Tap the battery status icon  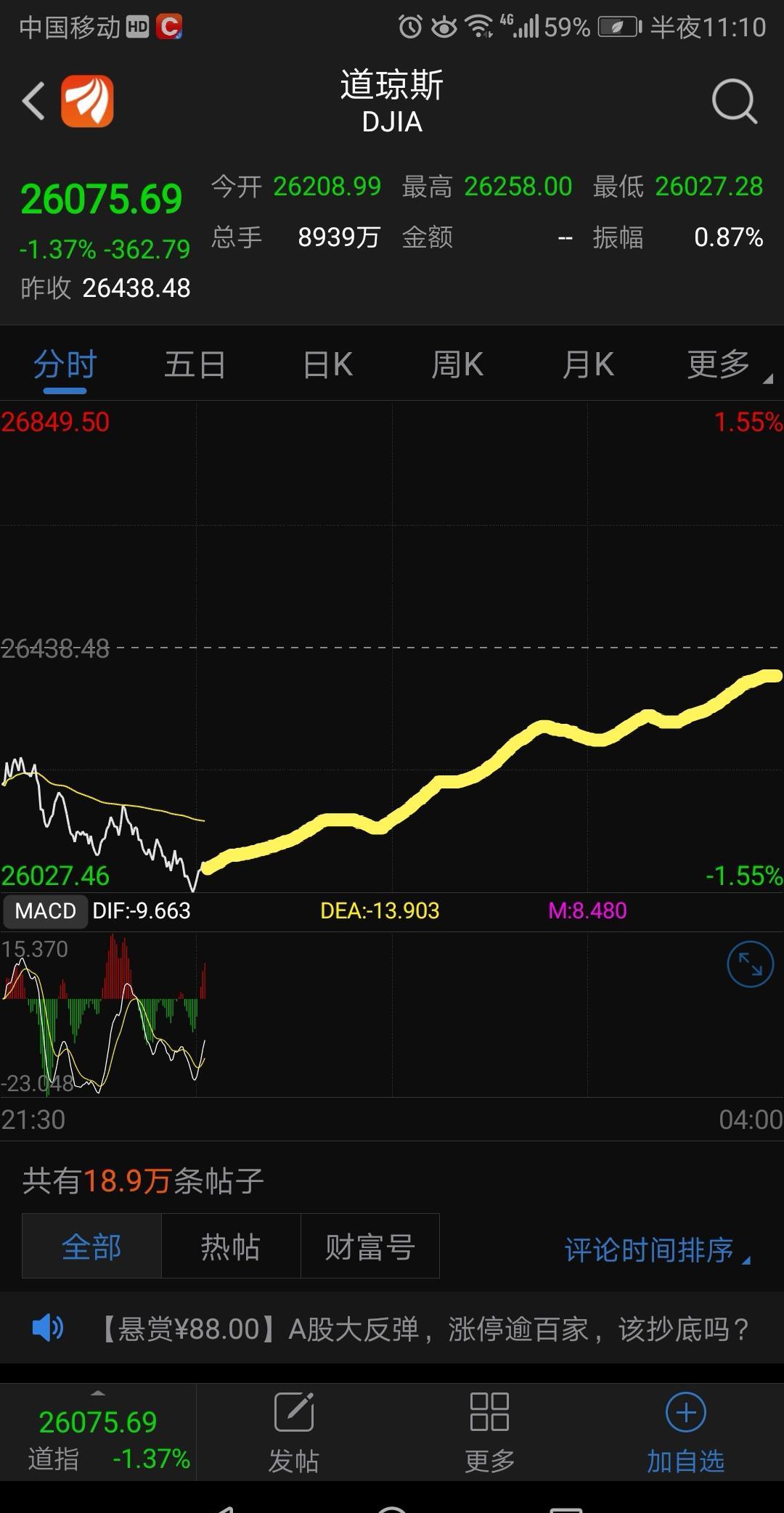pos(620,28)
